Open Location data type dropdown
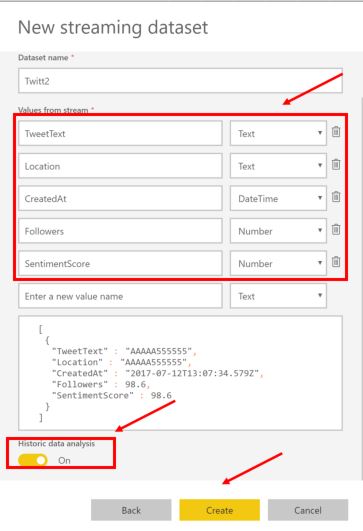The height and width of the screenshot is (531, 363). click(x=278, y=166)
